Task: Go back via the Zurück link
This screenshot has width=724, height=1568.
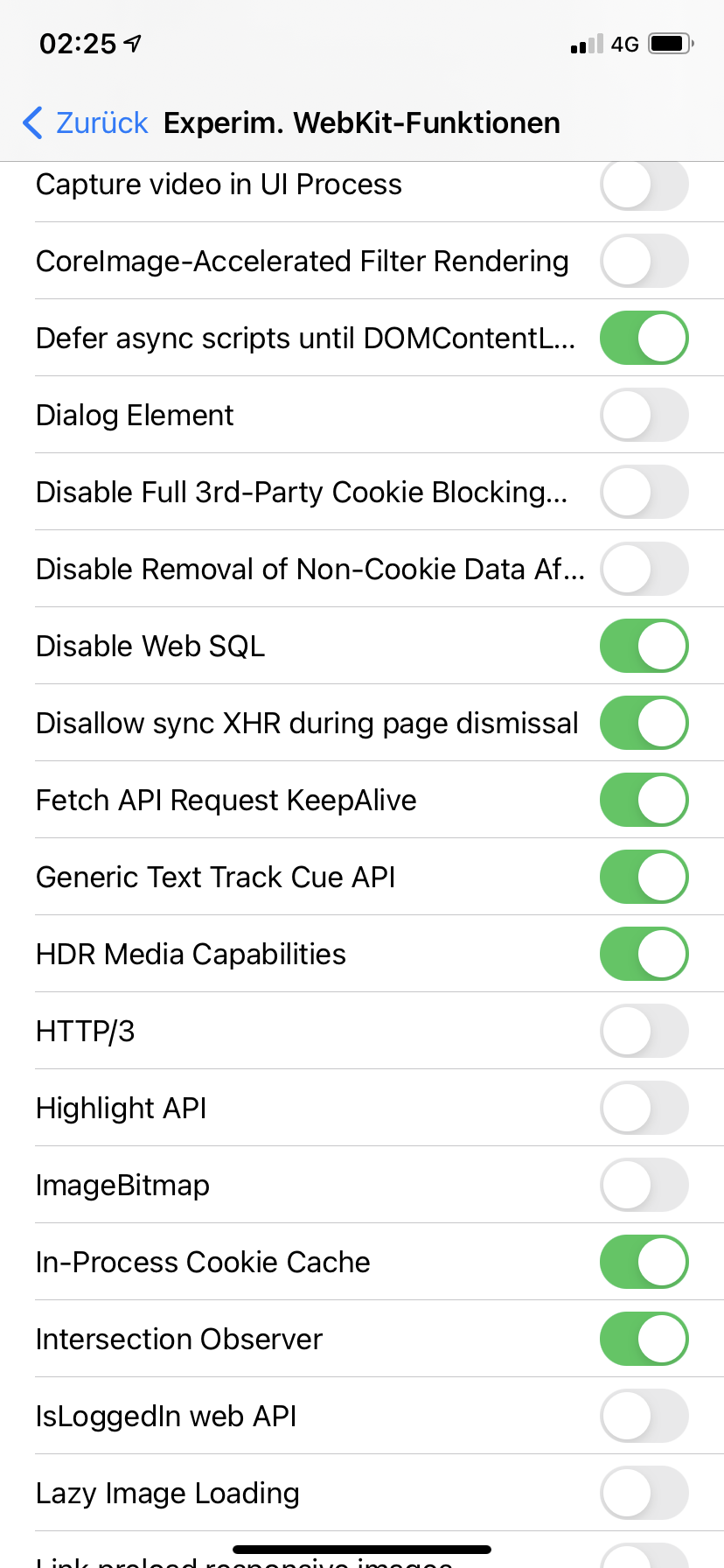Action: [101, 123]
